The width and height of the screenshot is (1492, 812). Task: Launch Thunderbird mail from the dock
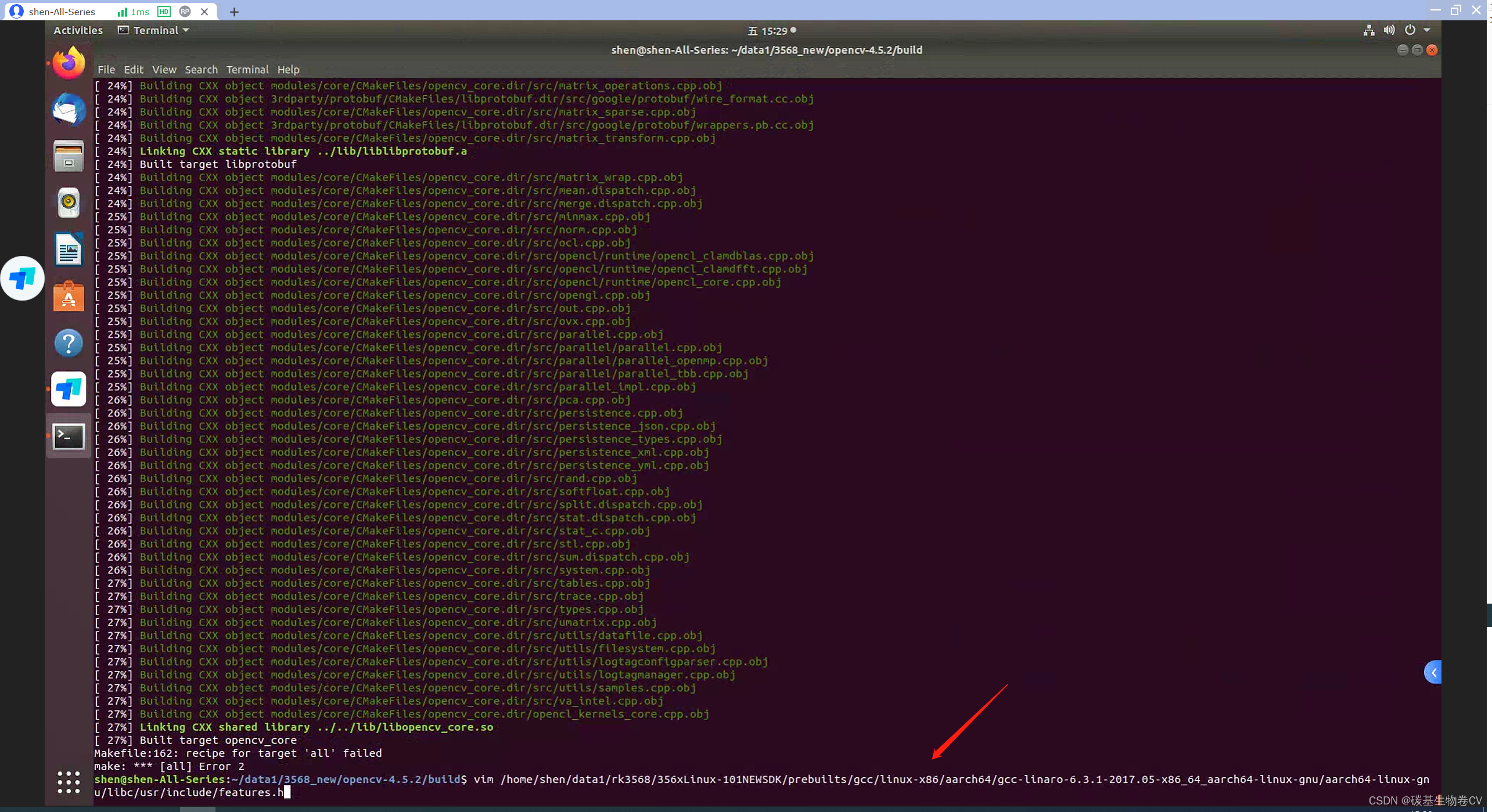pyautogui.click(x=69, y=109)
